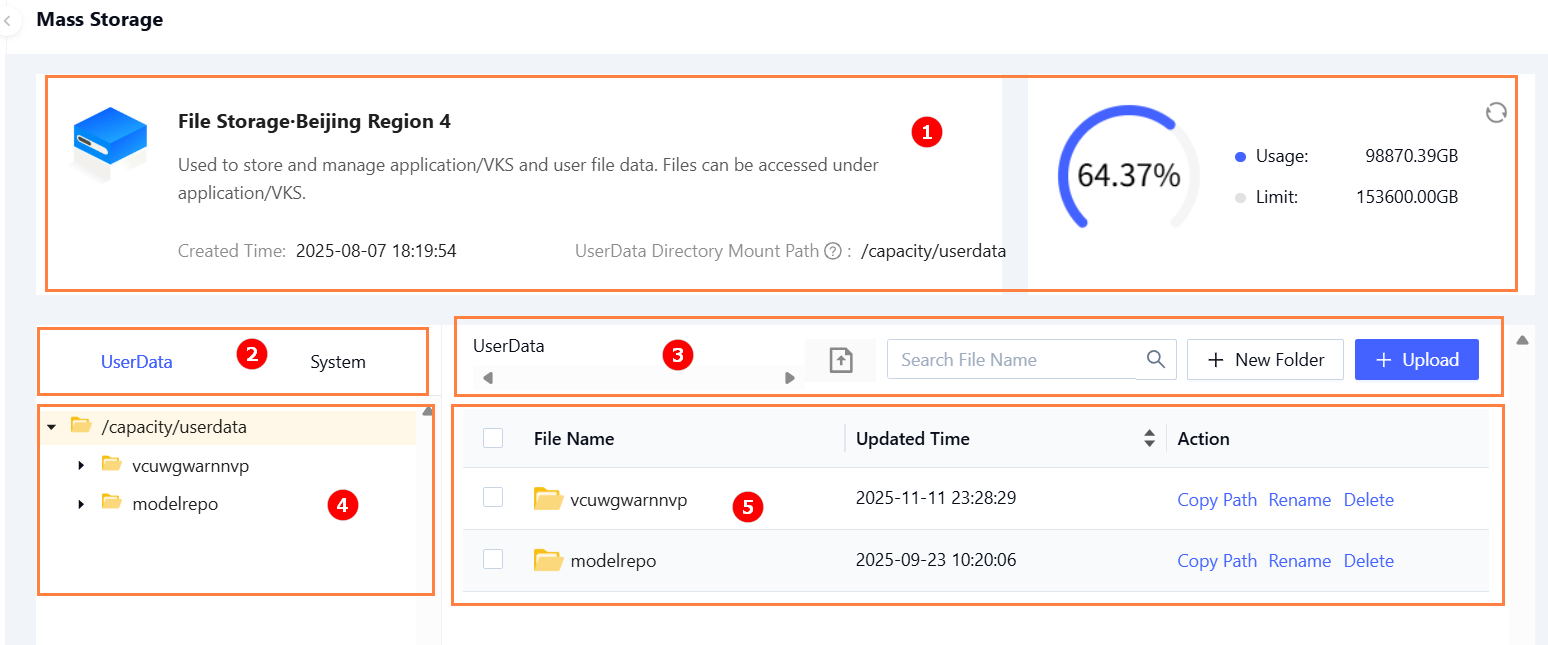Click the Search File Name field
This screenshot has width=1548, height=645.
coord(1010,360)
